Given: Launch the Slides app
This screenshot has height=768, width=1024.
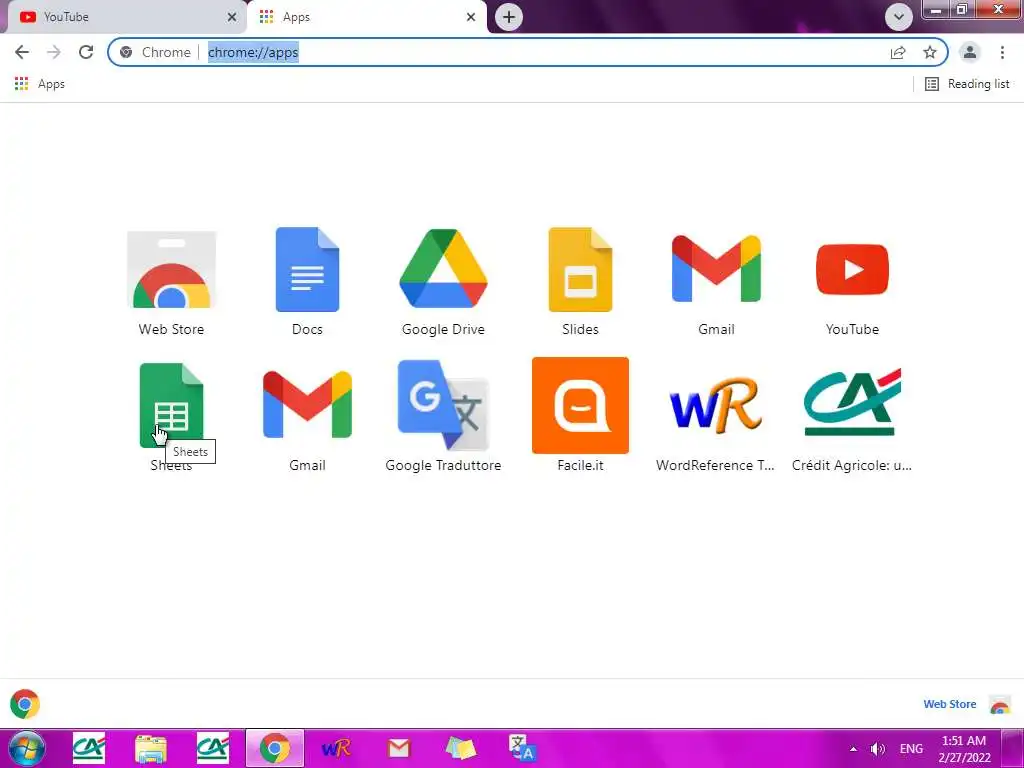Looking at the screenshot, I should 580,270.
